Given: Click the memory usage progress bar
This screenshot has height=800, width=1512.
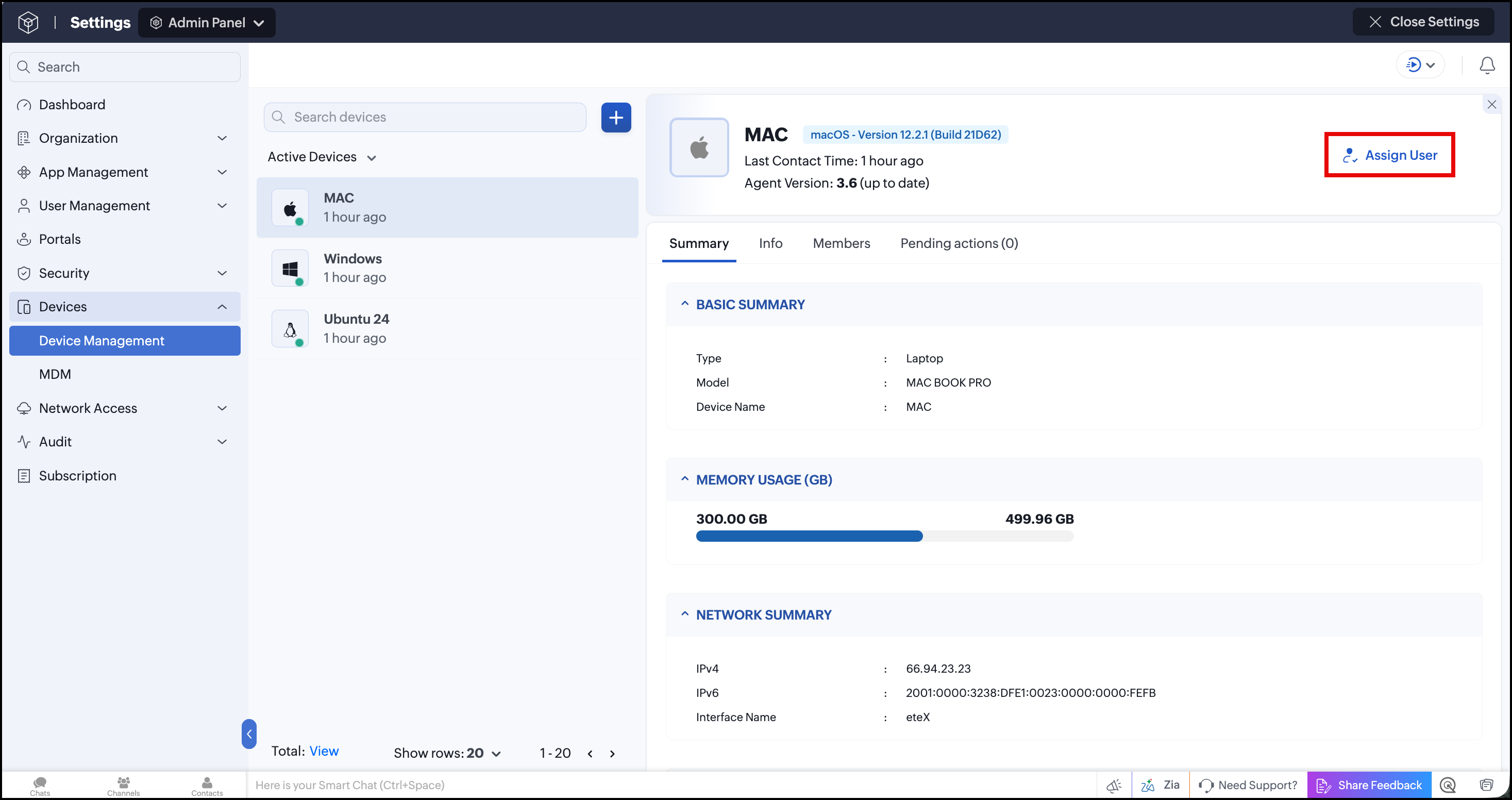Looking at the screenshot, I should coord(884,536).
